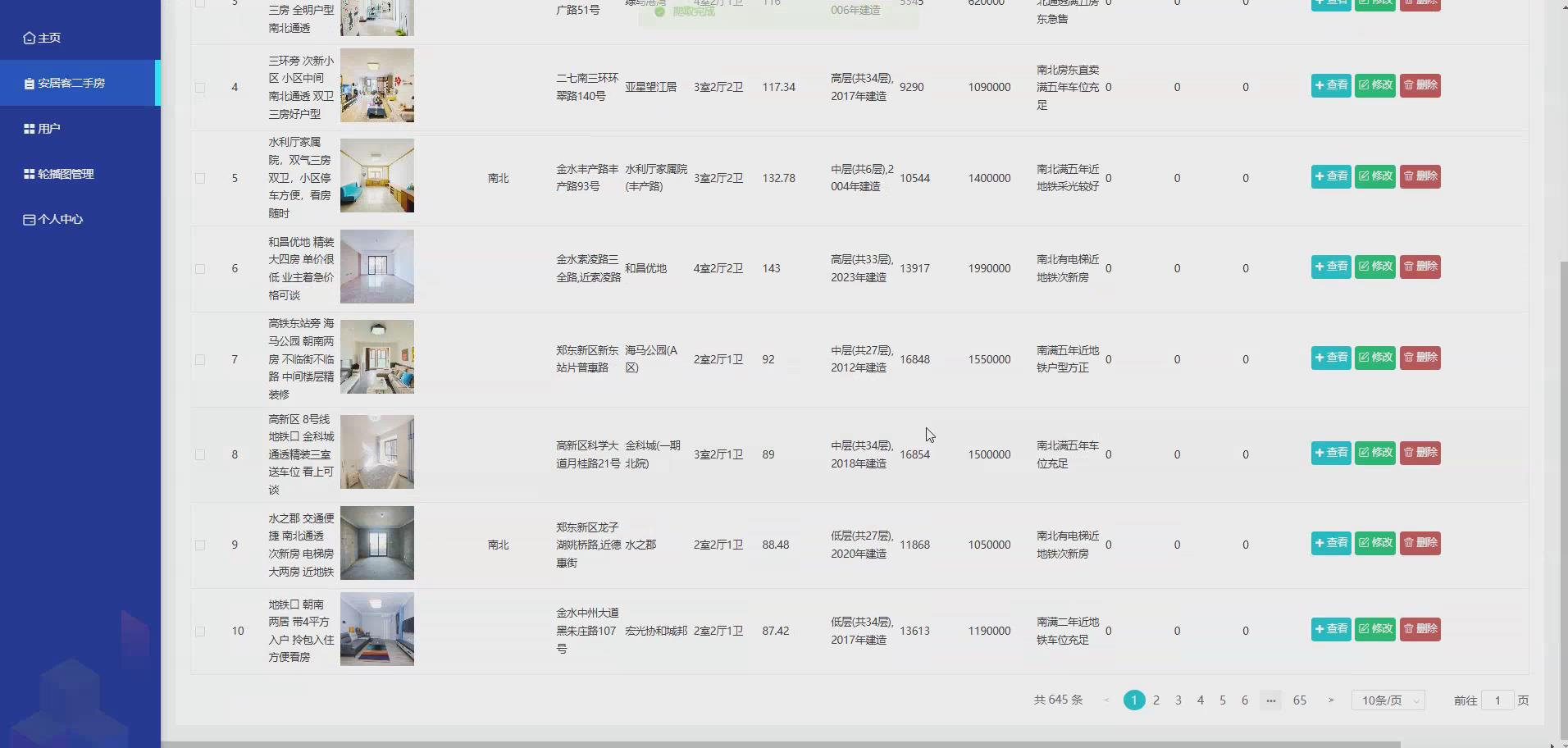The width and height of the screenshot is (1568, 748).
Task: Go to pagination page 3
Action: [x=1178, y=700]
